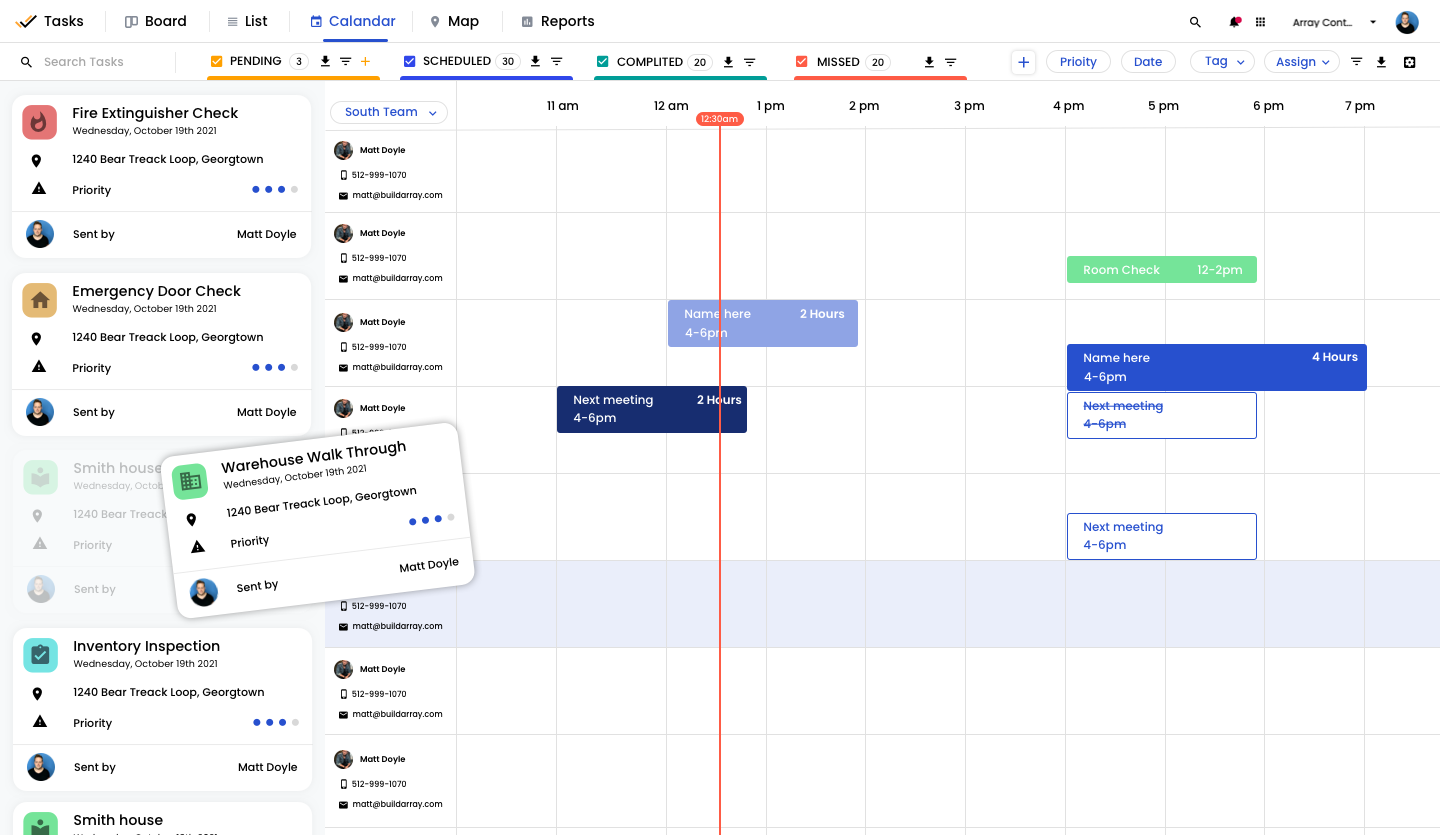
Task: Click the blue plus add button
Action: click(1023, 62)
